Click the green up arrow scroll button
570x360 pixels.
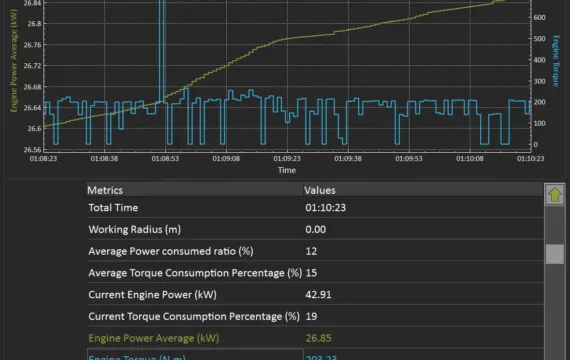[554, 194]
